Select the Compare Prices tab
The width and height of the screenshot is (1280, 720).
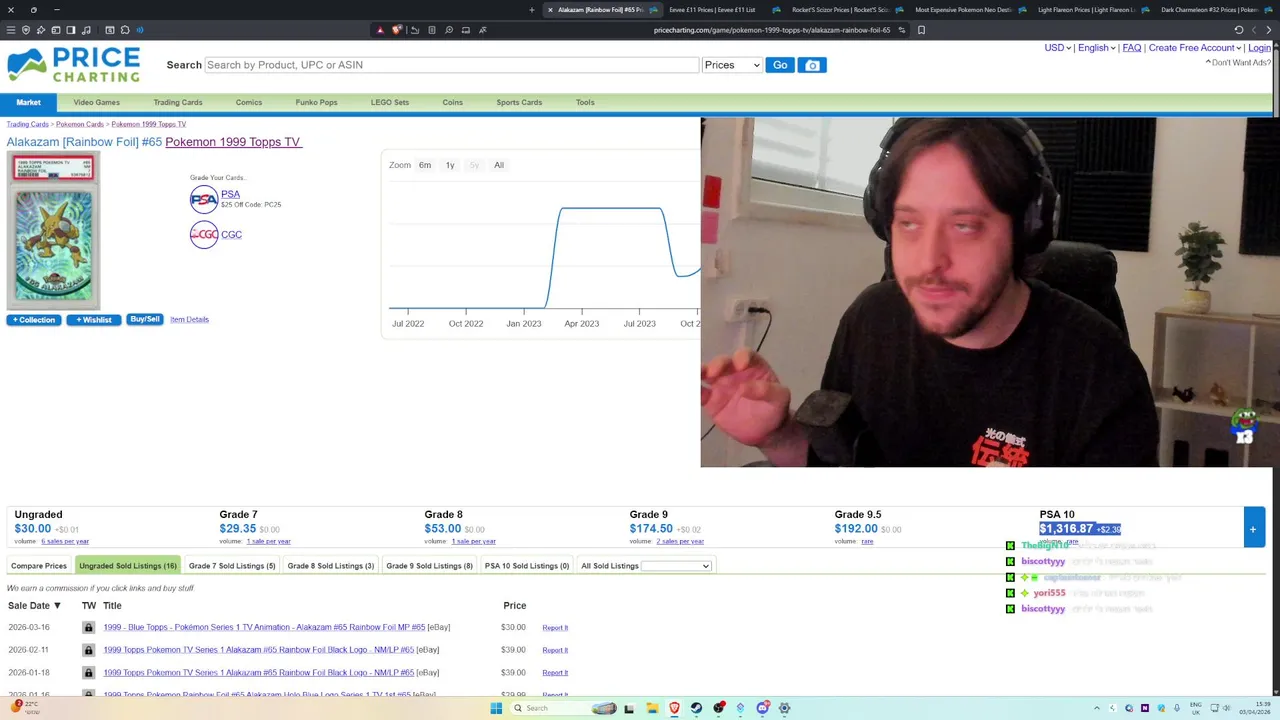pos(39,566)
